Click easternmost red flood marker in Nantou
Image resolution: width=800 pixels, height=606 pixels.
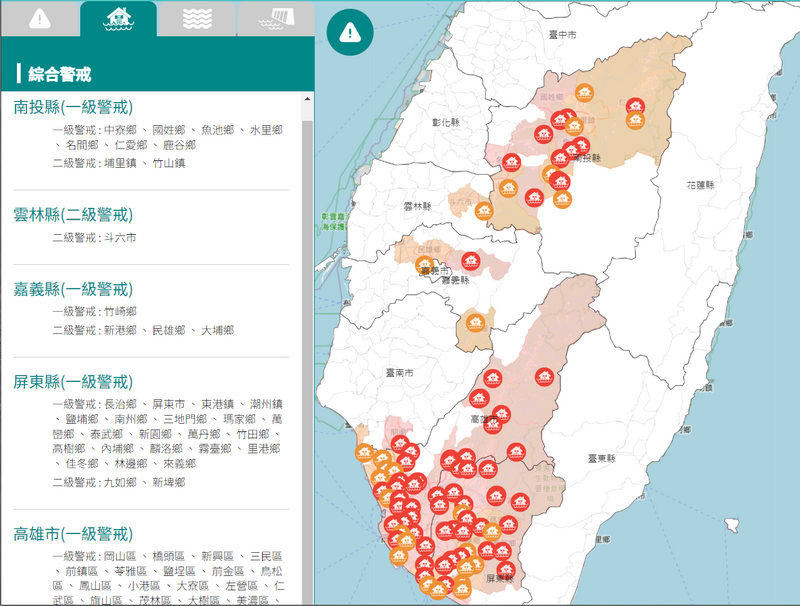pyautogui.click(x=633, y=106)
